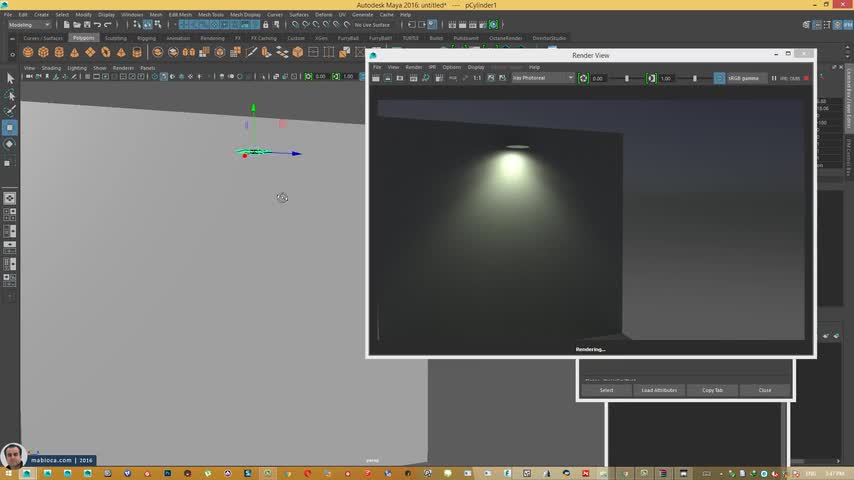Create a polygon pipe from the shelf
Image resolution: width=854 pixels, height=480 pixels.
tap(137, 52)
